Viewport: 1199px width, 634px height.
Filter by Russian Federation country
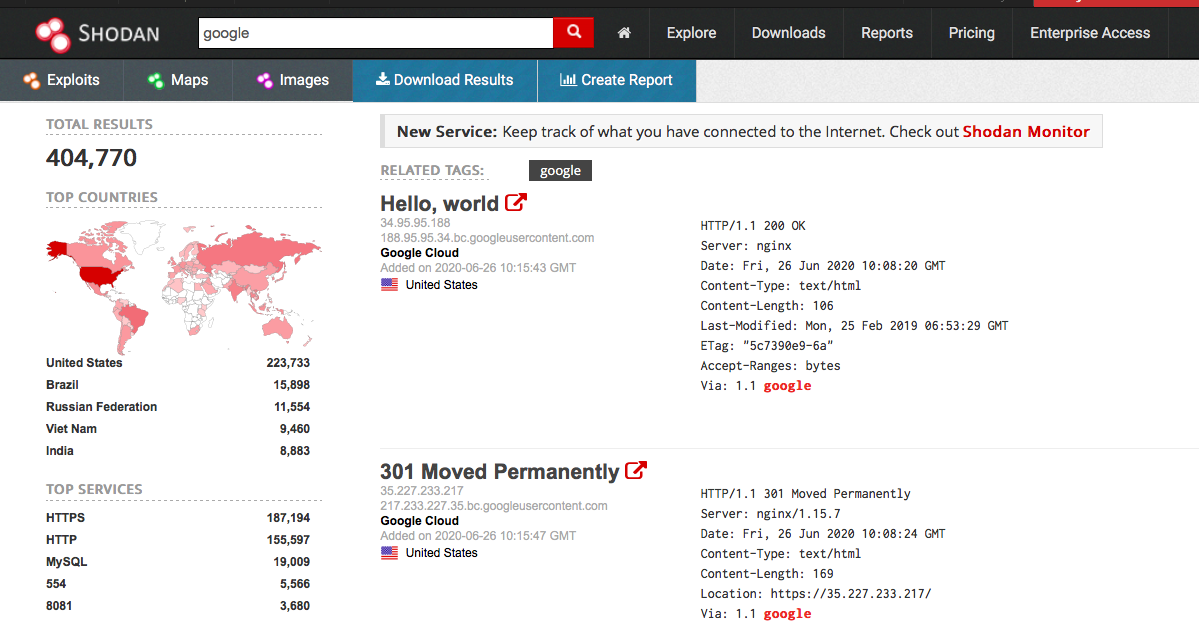click(x=102, y=407)
